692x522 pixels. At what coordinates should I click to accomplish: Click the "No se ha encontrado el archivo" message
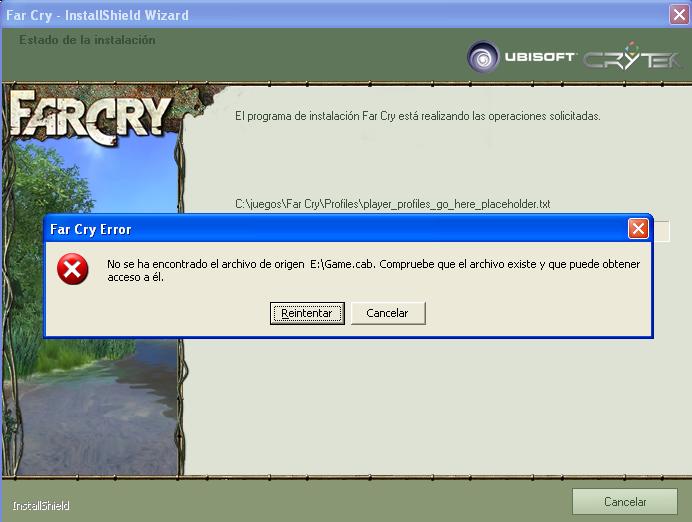pos(373,270)
